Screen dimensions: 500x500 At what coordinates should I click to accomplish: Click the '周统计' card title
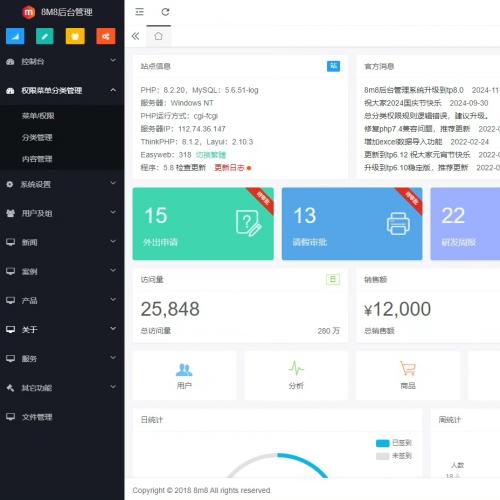click(450, 420)
